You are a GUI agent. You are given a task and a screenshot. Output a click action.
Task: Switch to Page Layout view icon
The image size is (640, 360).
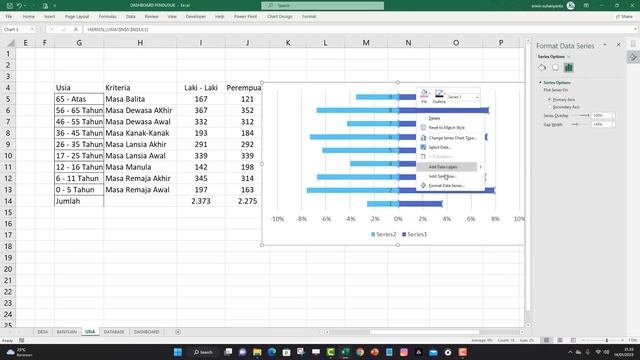[560, 340]
